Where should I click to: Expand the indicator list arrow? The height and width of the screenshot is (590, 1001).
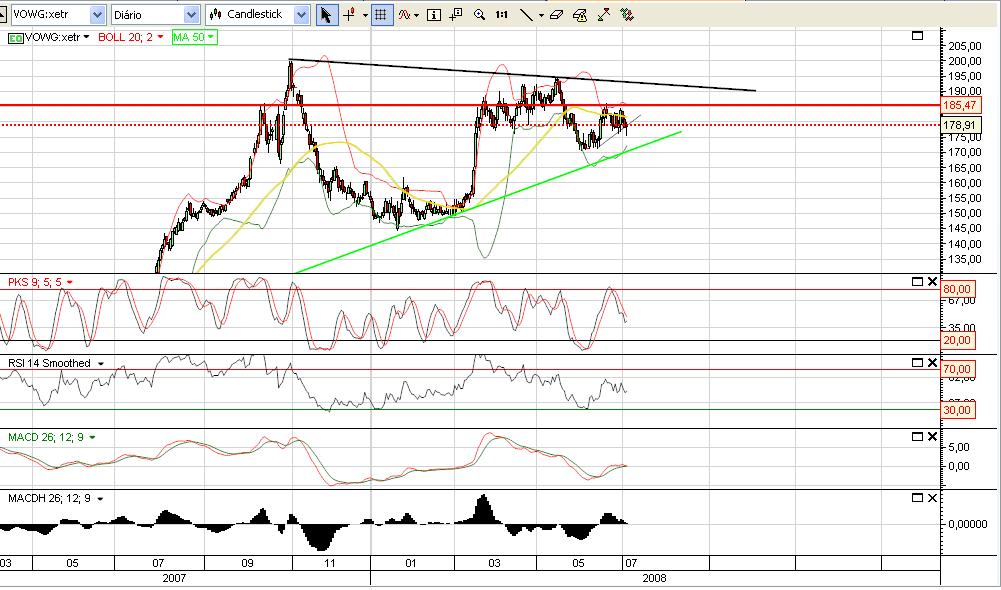point(416,15)
